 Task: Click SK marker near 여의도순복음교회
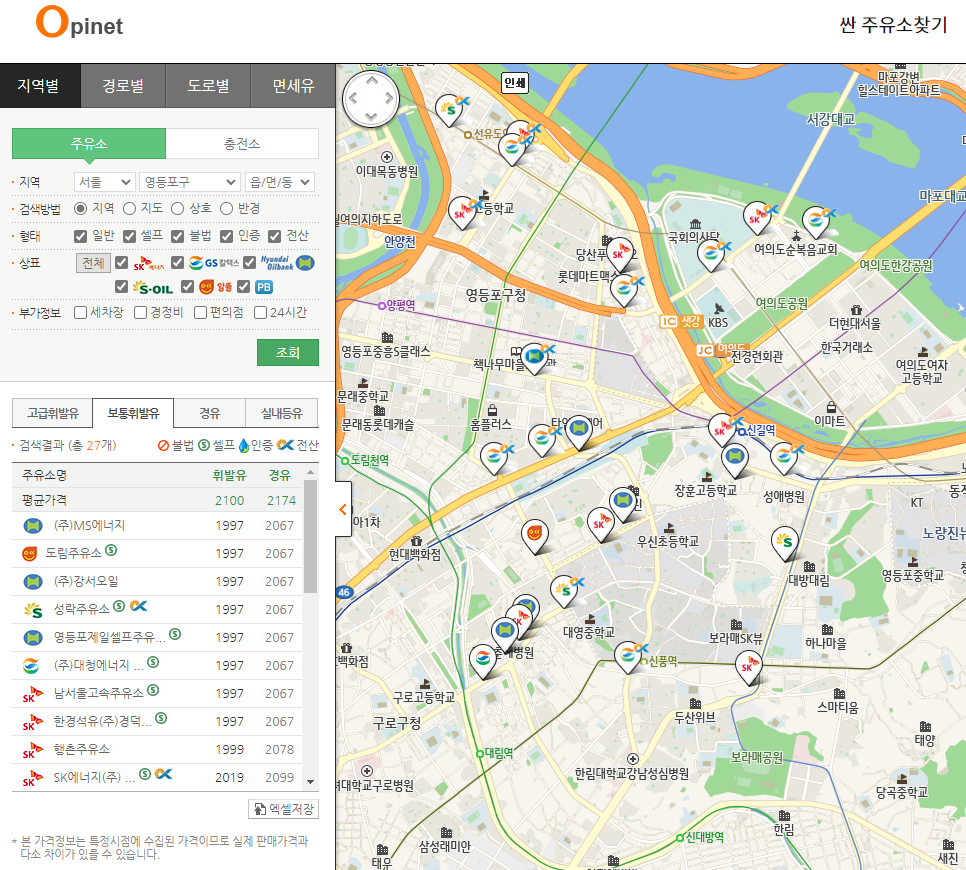(757, 217)
